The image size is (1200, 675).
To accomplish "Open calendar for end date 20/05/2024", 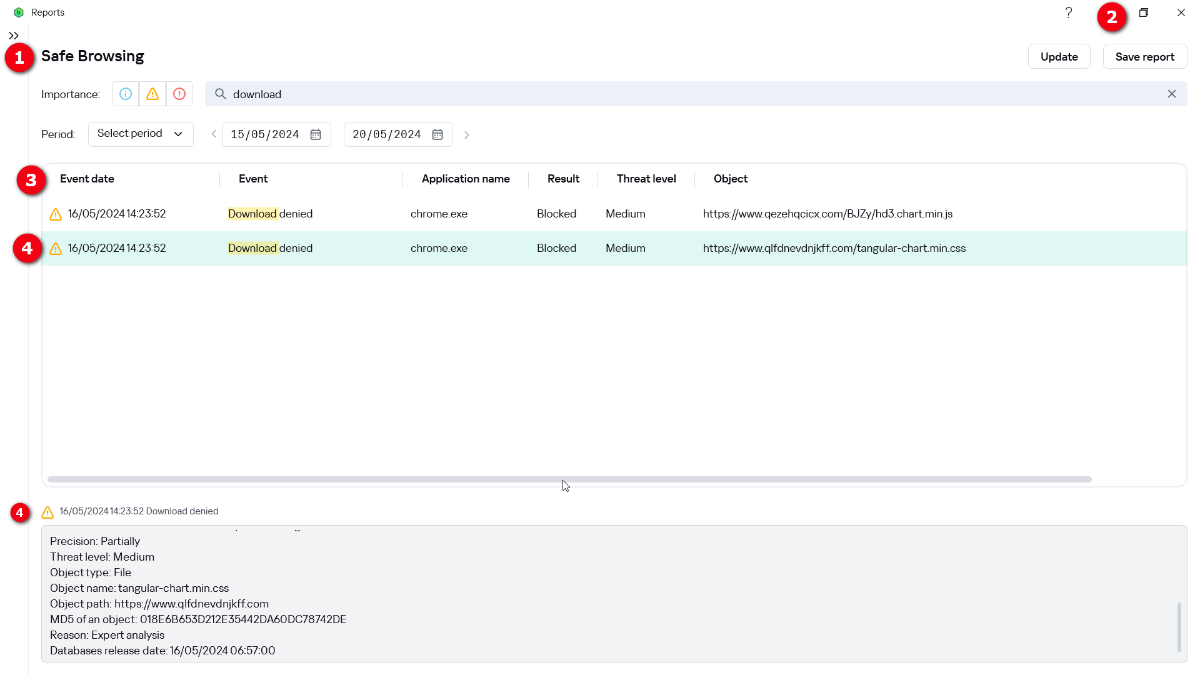I will [x=437, y=134].
